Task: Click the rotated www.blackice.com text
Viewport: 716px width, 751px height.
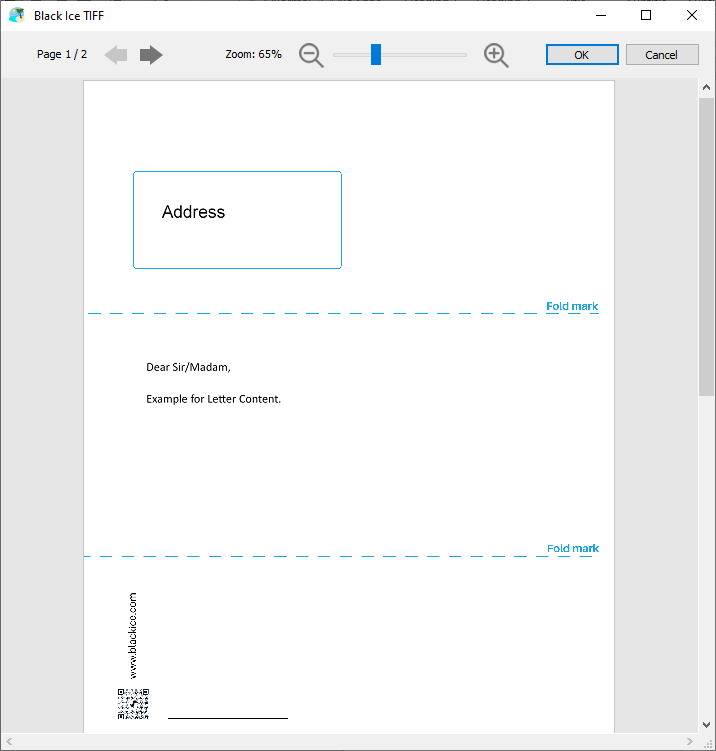Action: click(133, 635)
